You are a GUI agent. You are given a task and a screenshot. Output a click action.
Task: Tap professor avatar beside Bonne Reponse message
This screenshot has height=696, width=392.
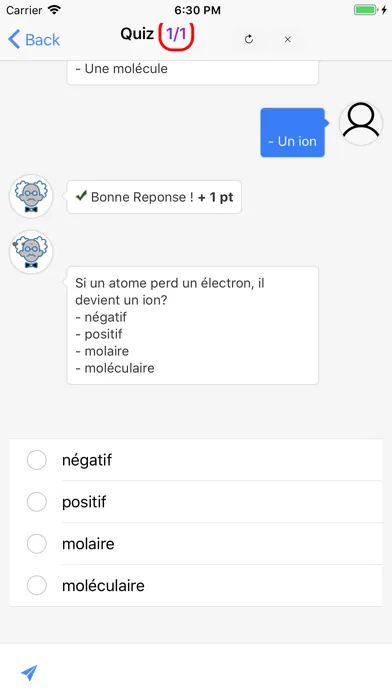point(31,196)
